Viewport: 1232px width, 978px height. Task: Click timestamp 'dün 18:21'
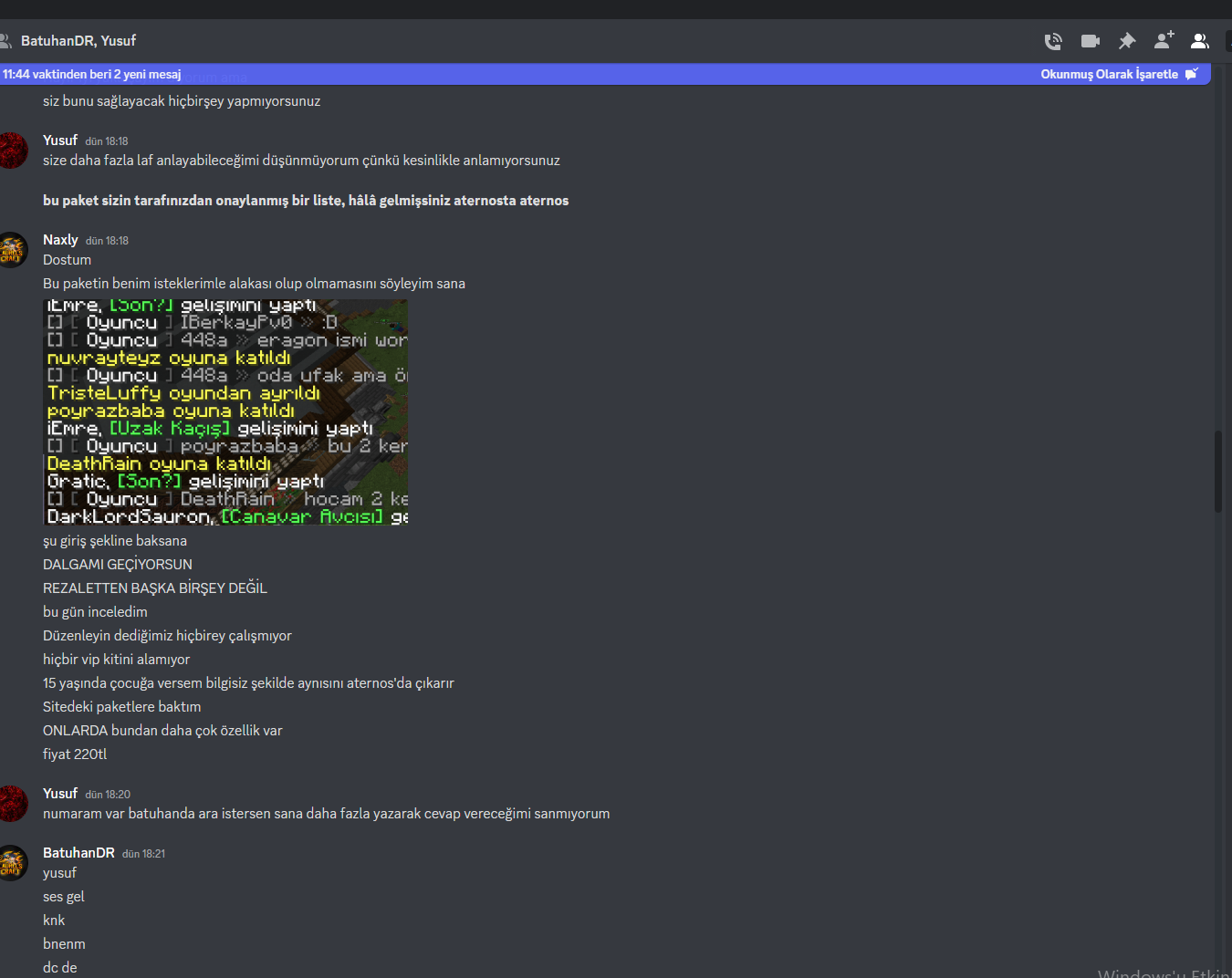[144, 854]
